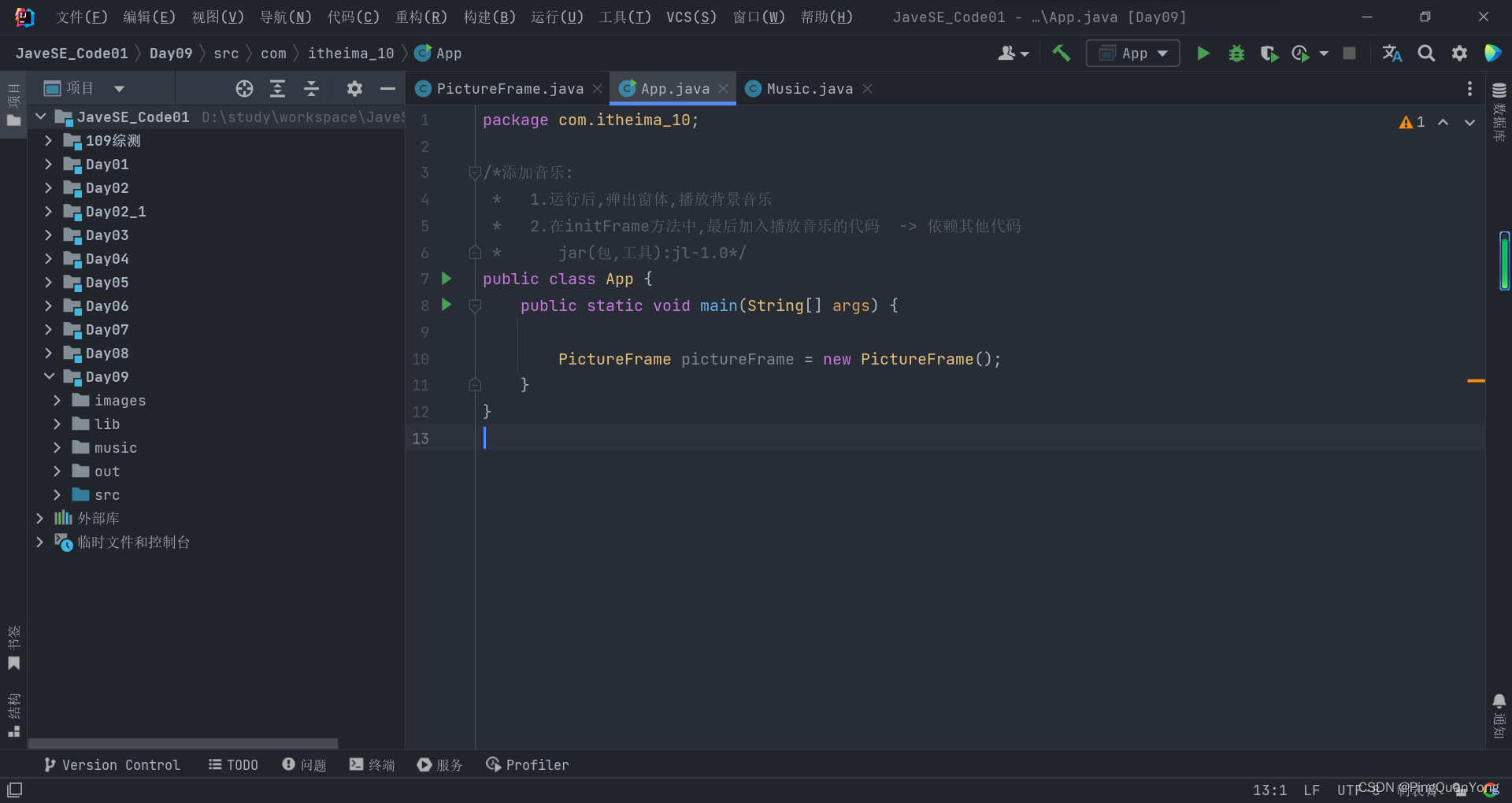The height and width of the screenshot is (803, 1512).
Task: Open Structure tool window on left strip
Action: 13,715
